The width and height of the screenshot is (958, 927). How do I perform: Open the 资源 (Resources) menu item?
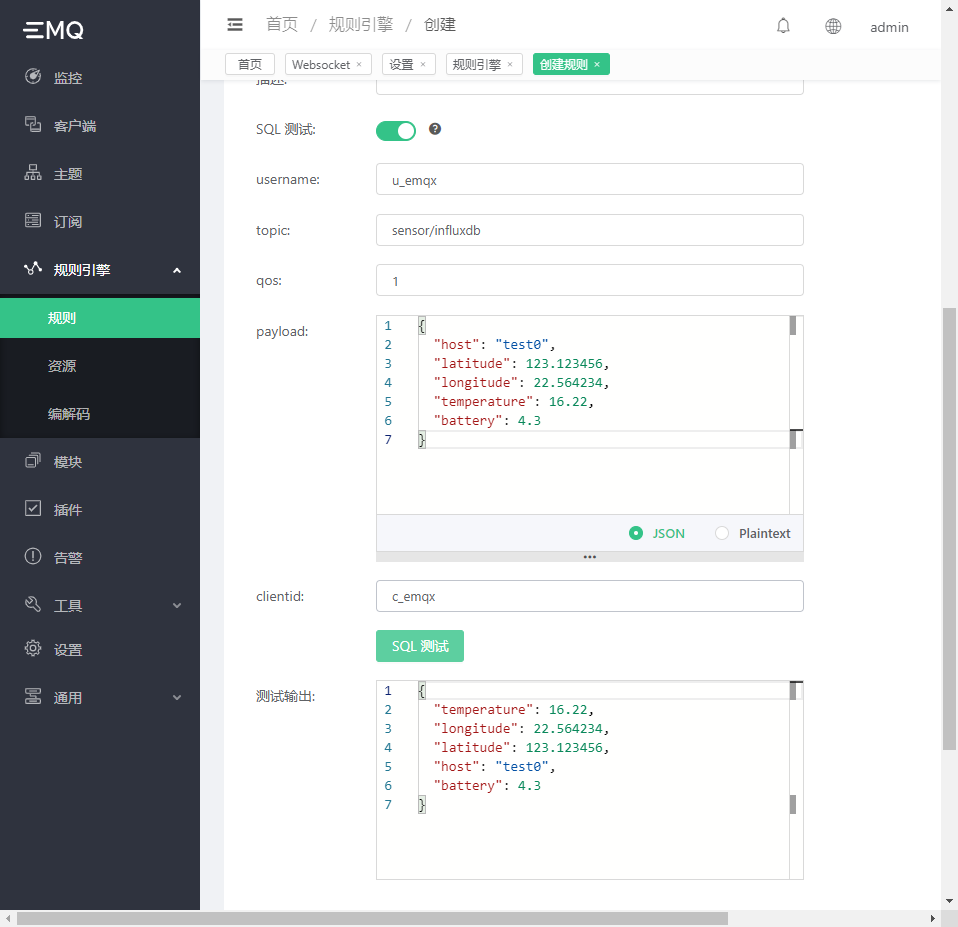62,365
